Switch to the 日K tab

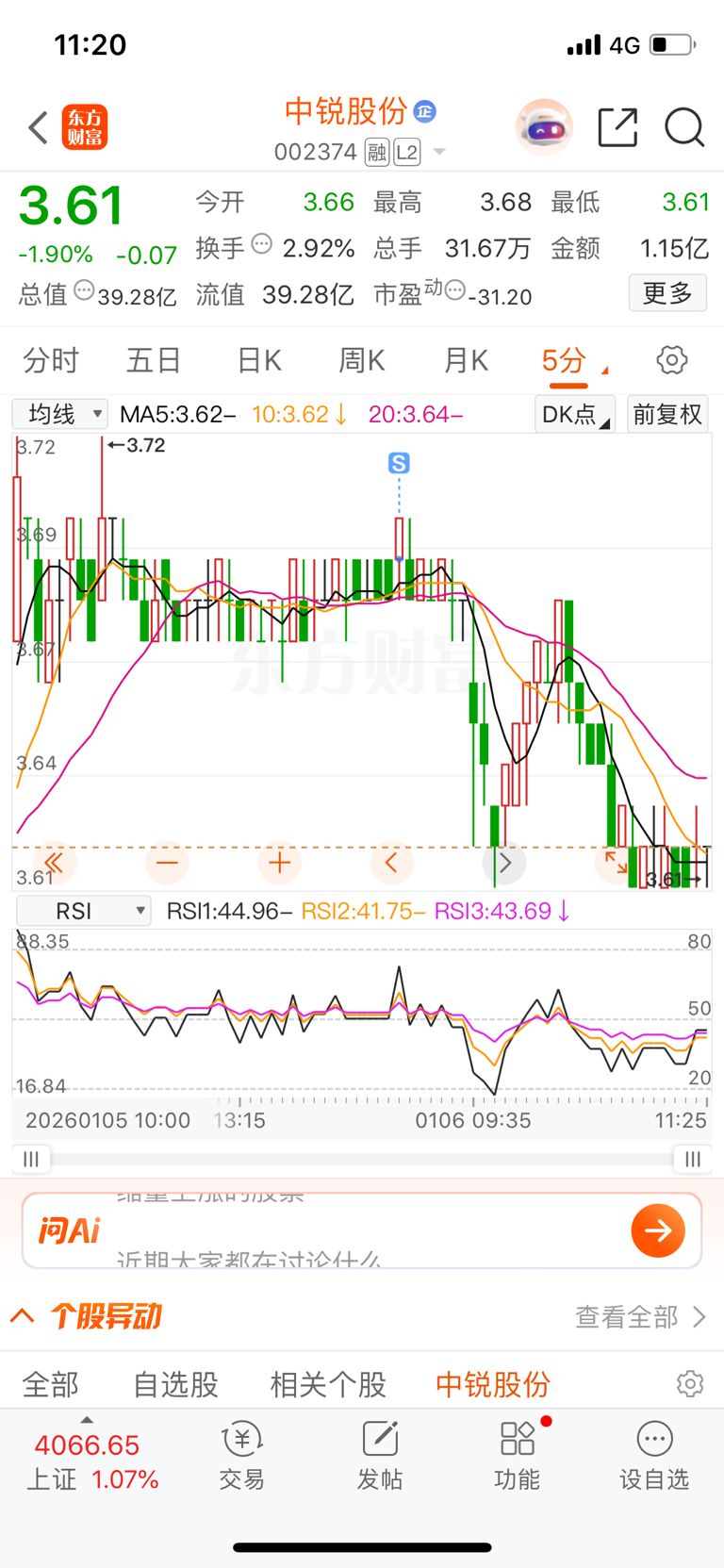point(258,360)
